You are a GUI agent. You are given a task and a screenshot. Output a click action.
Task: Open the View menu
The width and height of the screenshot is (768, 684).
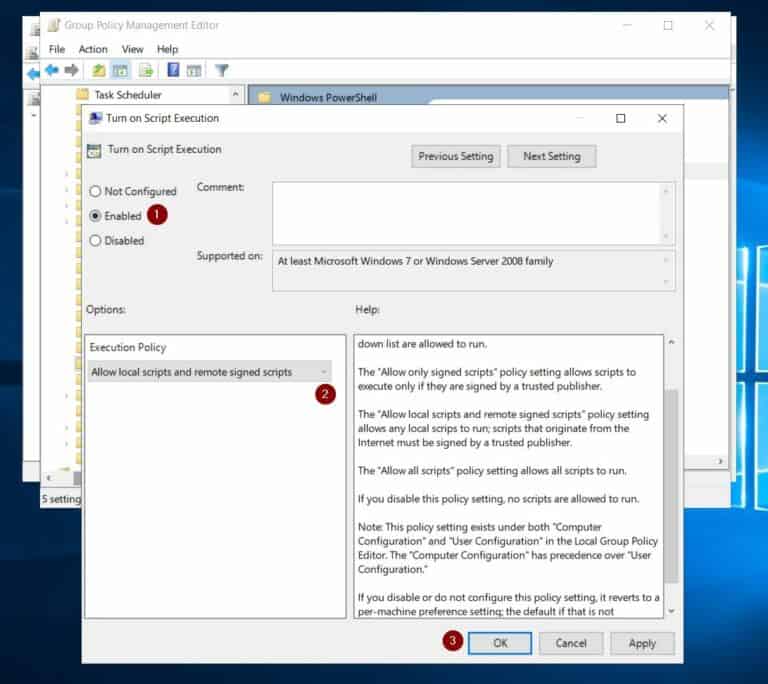[132, 49]
